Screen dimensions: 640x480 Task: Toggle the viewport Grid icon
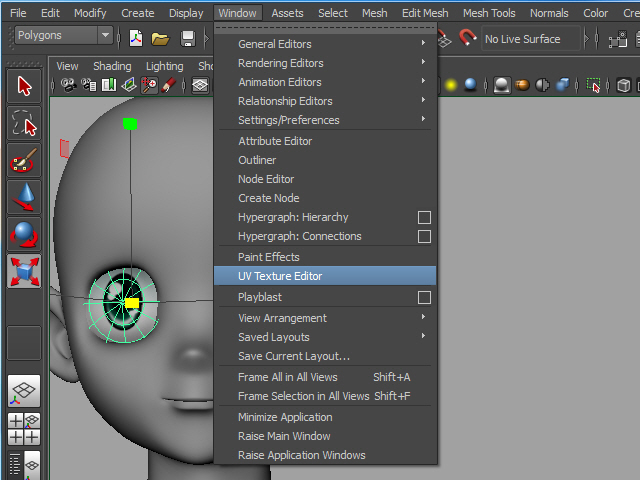(x=200, y=85)
